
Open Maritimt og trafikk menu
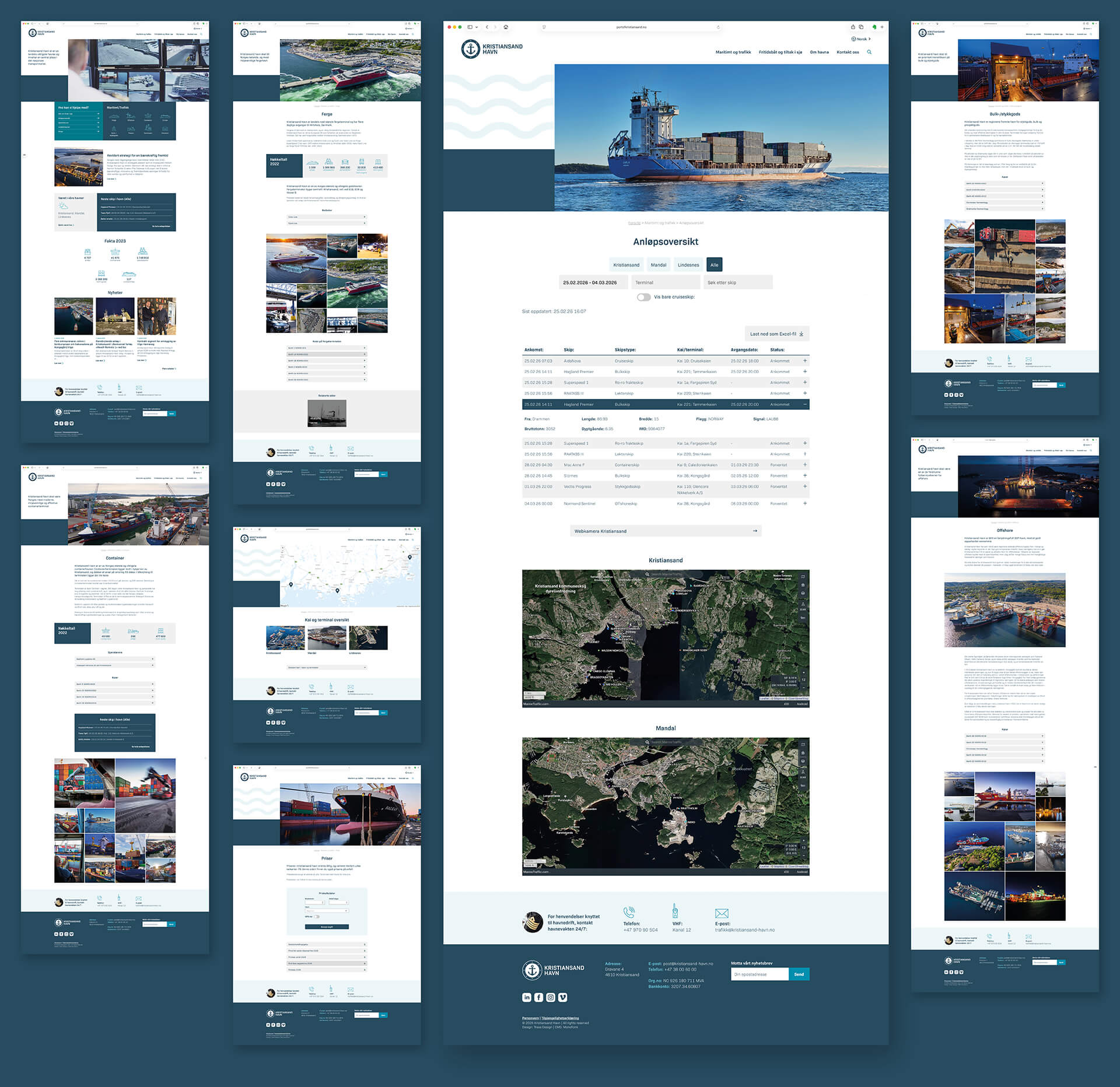coord(733,52)
